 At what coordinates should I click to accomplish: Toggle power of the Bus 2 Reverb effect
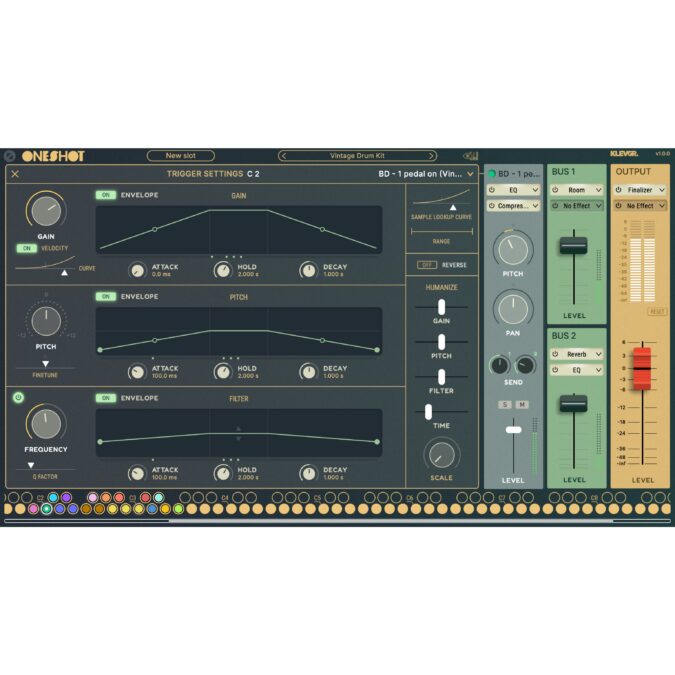555,354
